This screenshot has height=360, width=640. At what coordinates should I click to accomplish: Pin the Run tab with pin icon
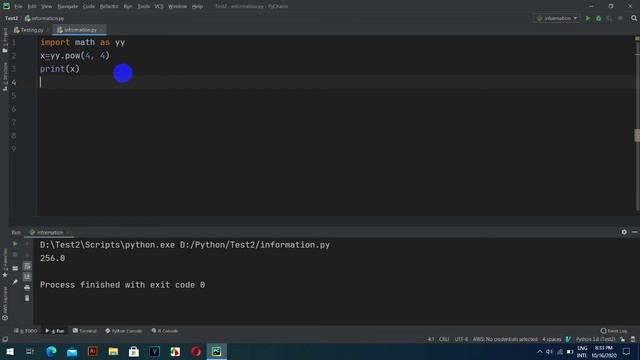point(15,282)
